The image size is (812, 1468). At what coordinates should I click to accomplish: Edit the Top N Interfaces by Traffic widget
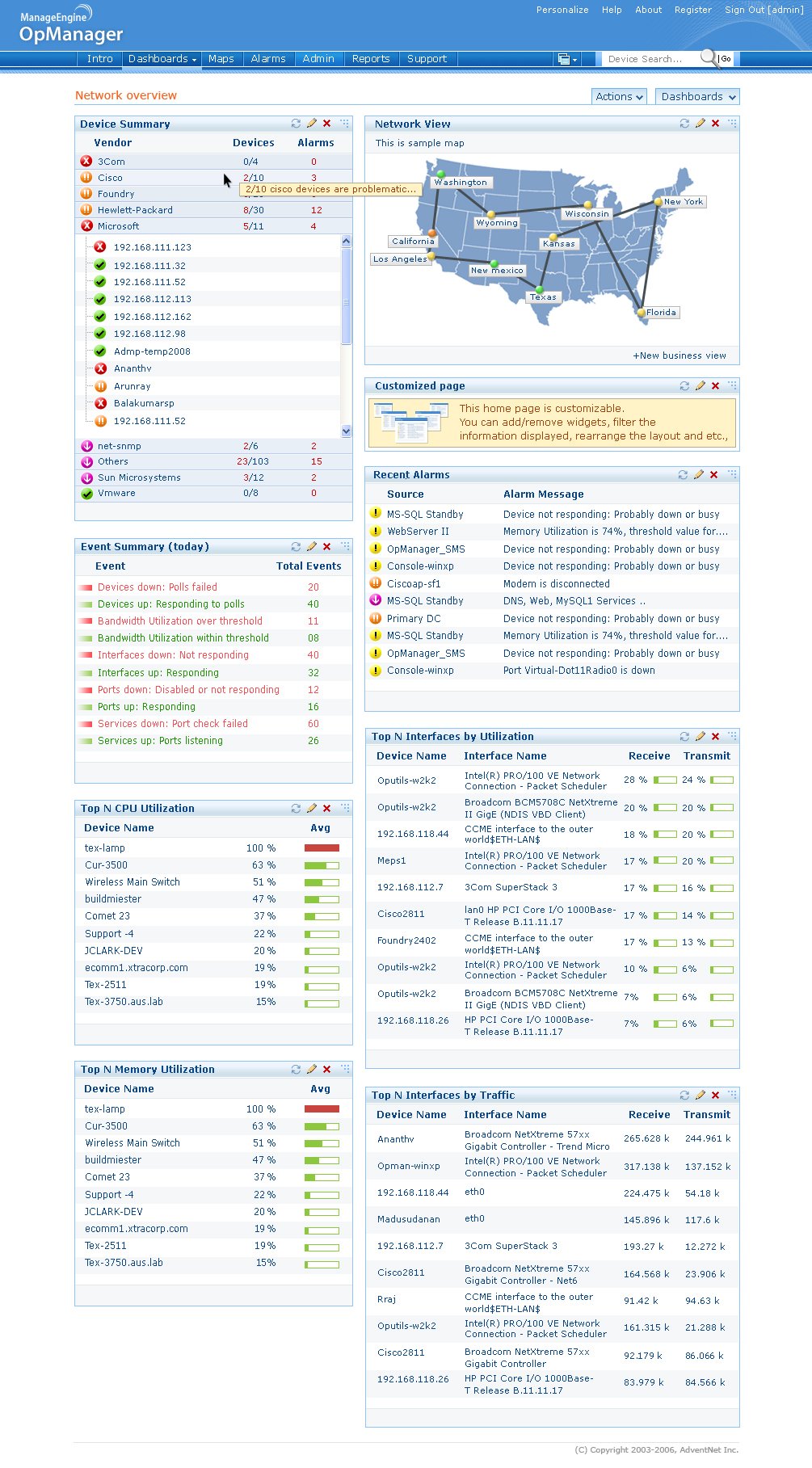pyautogui.click(x=701, y=1096)
